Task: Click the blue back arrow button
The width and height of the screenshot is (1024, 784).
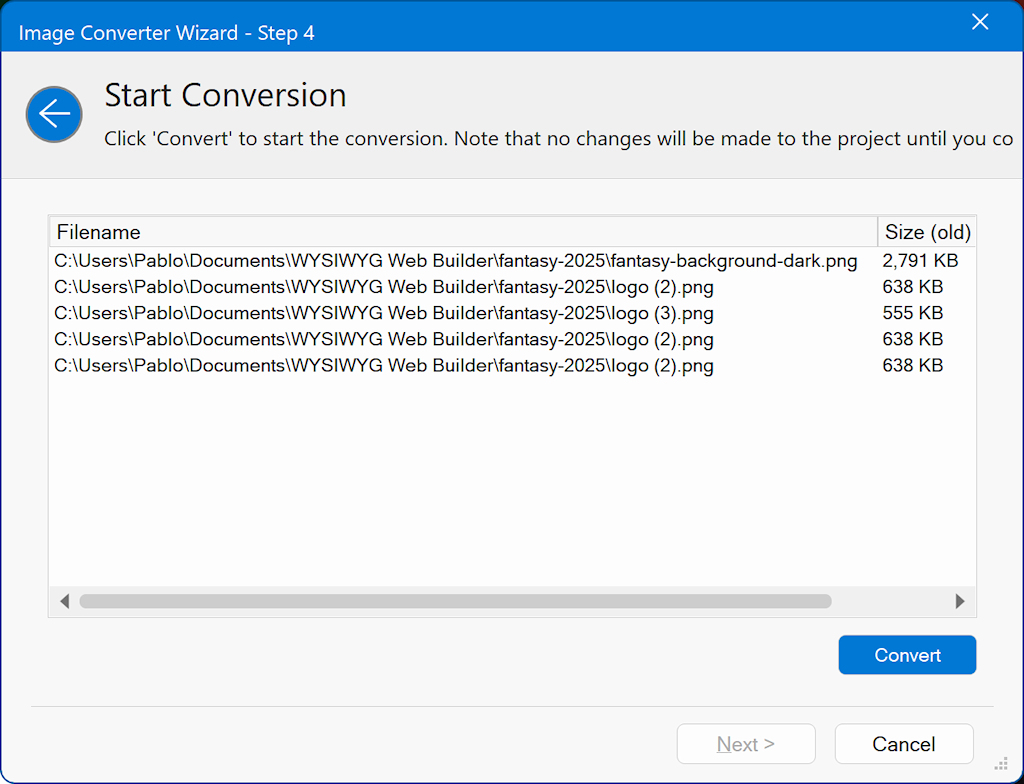Action: (x=54, y=114)
